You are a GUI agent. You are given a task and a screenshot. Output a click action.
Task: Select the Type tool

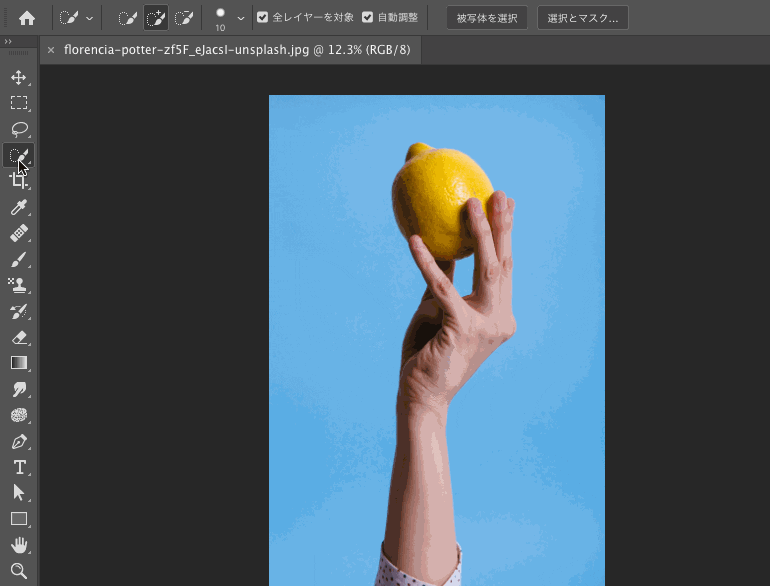point(19,467)
